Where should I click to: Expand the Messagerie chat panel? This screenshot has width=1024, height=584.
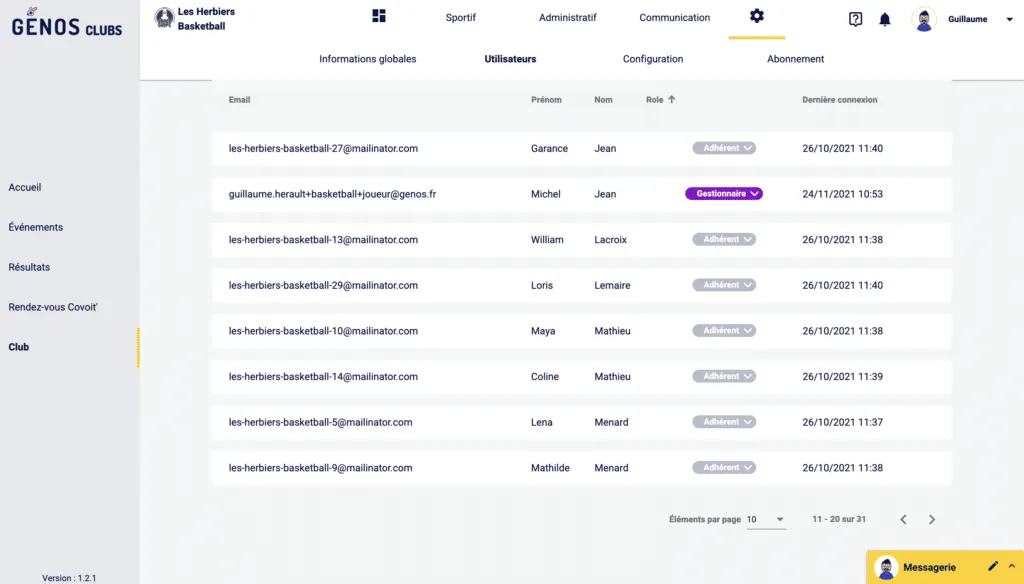[x=1011, y=567]
